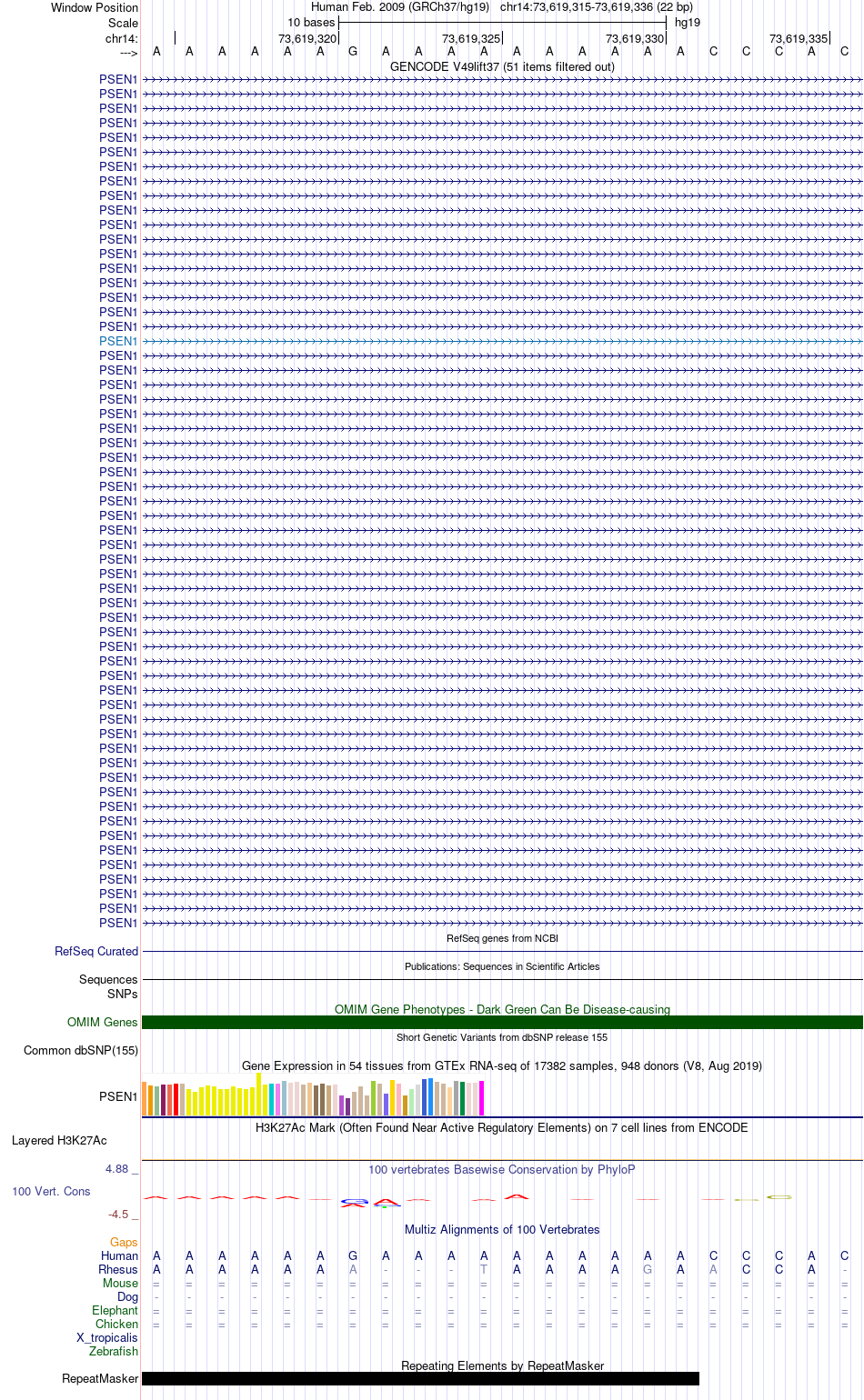Click the tallest yellow bar in the GTEx chart
864x1400 pixels.
tap(259, 1095)
